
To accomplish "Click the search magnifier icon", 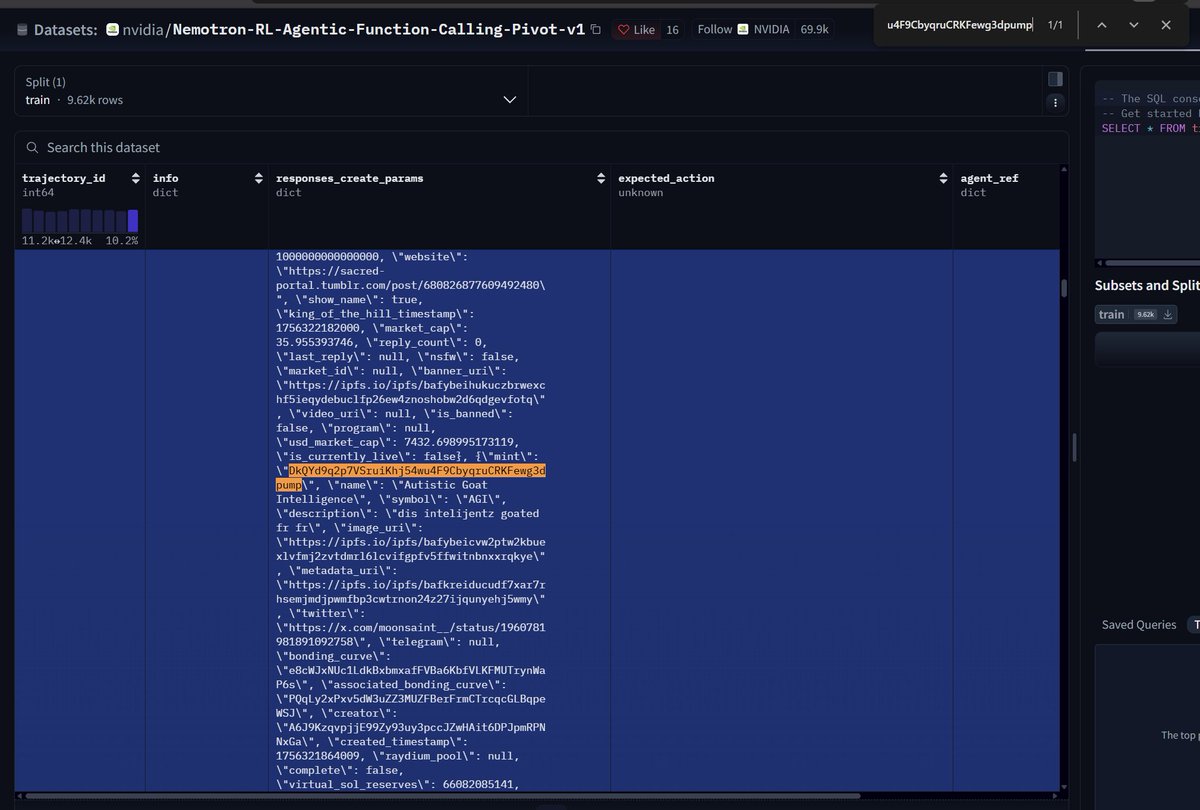I will [33, 147].
